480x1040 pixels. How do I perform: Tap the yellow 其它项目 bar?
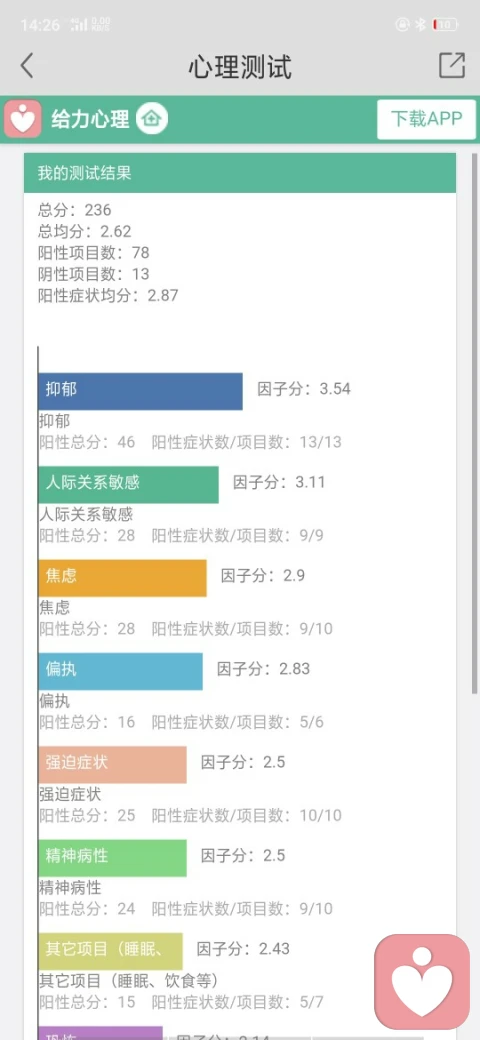coord(111,951)
